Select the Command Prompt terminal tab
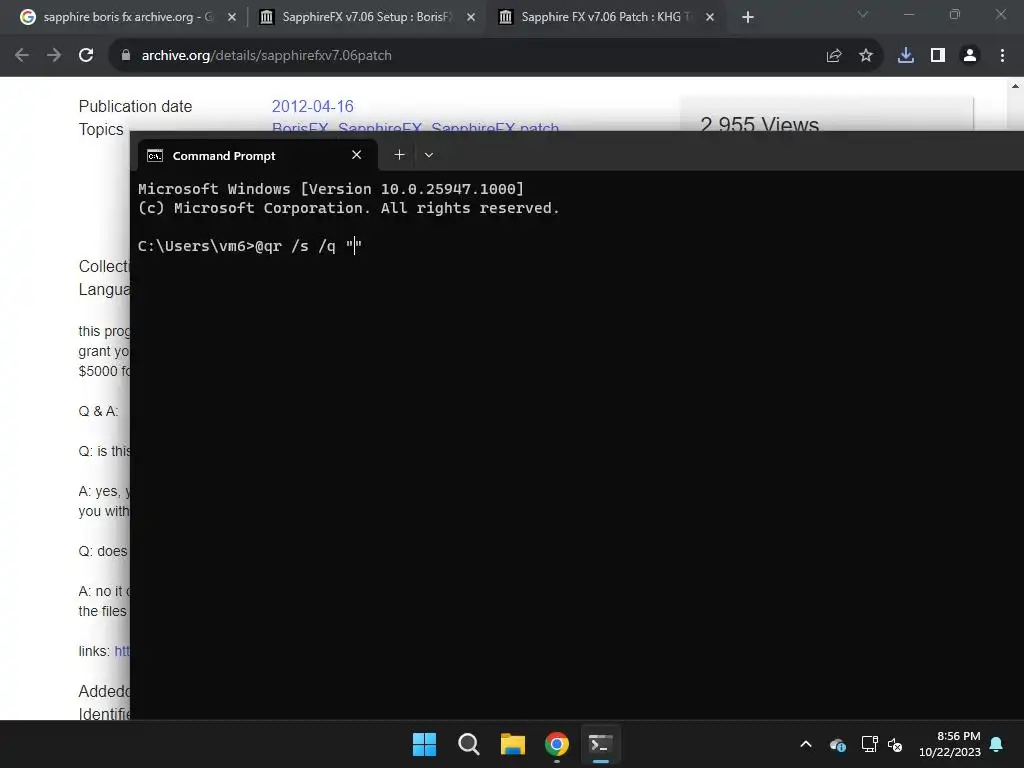The width and height of the screenshot is (1024, 768). click(x=257, y=155)
